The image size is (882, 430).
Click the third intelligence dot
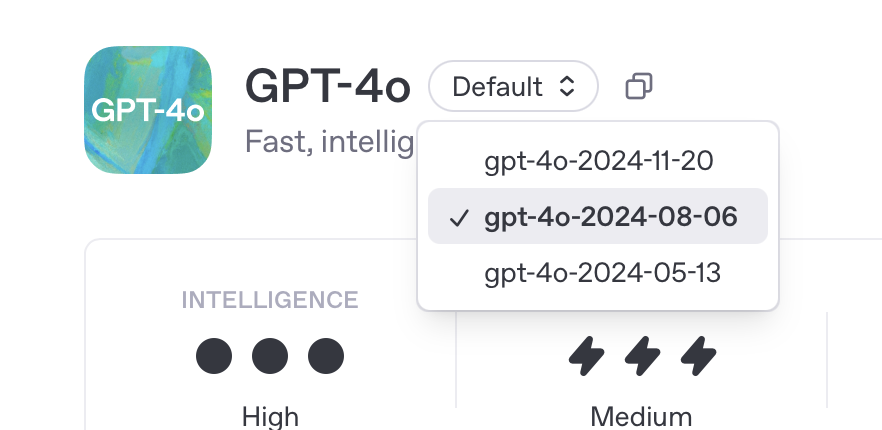[x=326, y=356]
